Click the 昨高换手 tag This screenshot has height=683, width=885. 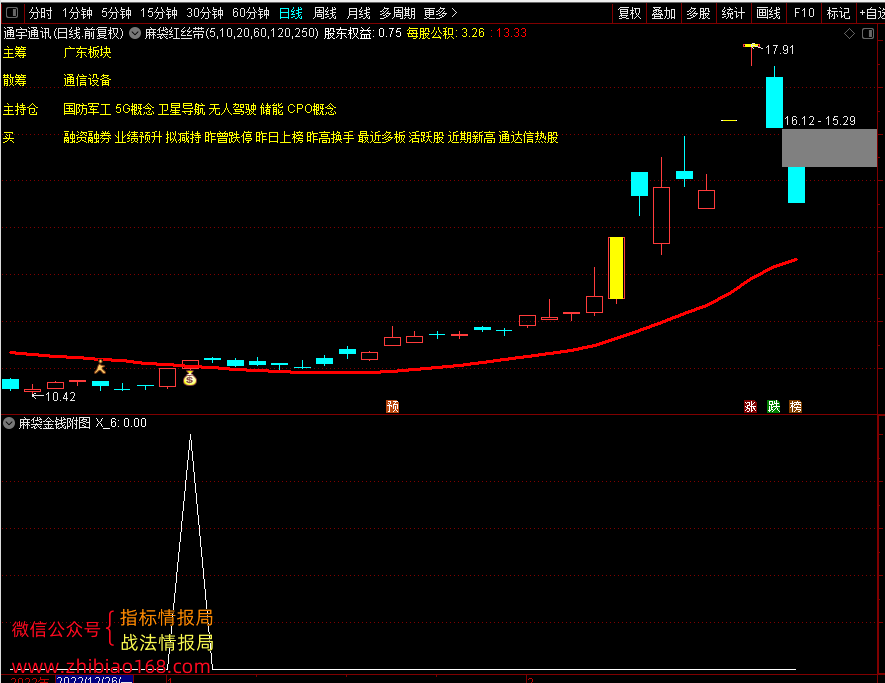pos(330,137)
